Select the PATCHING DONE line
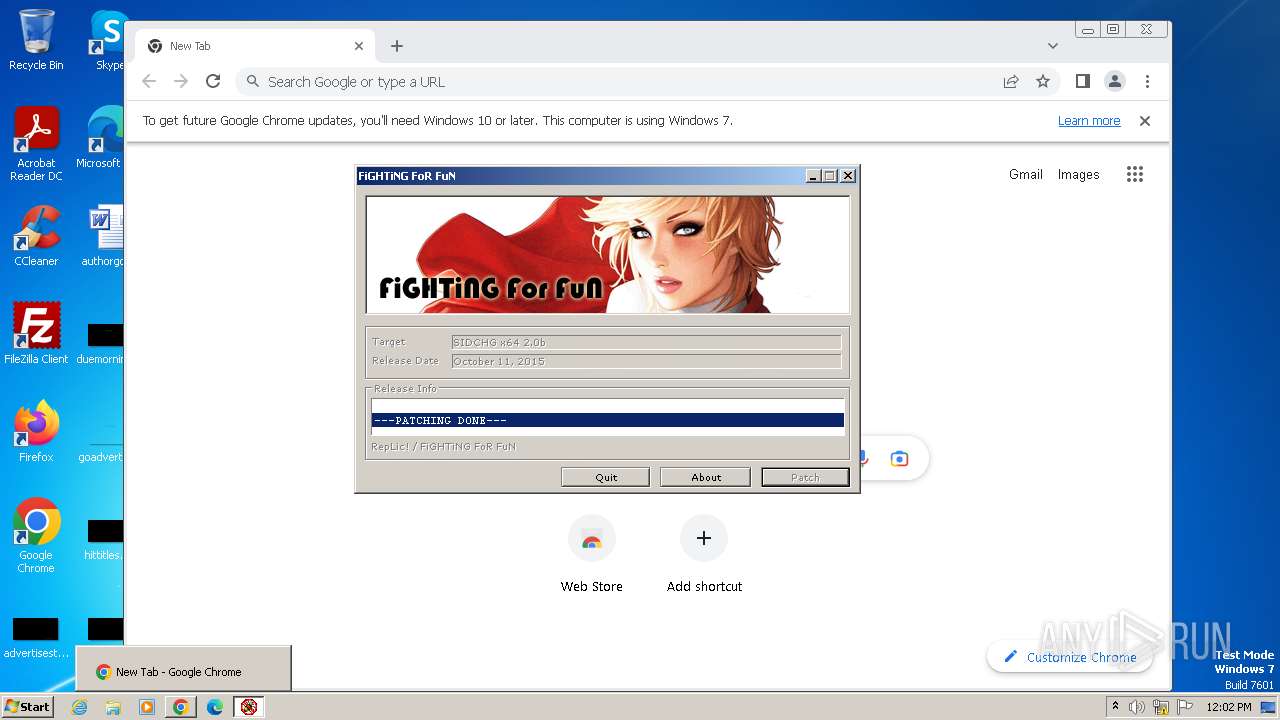The height and width of the screenshot is (720, 1280). (607, 420)
